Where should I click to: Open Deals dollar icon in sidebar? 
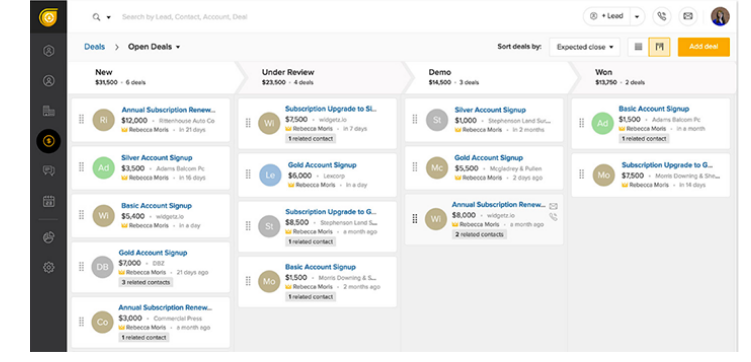(48, 141)
